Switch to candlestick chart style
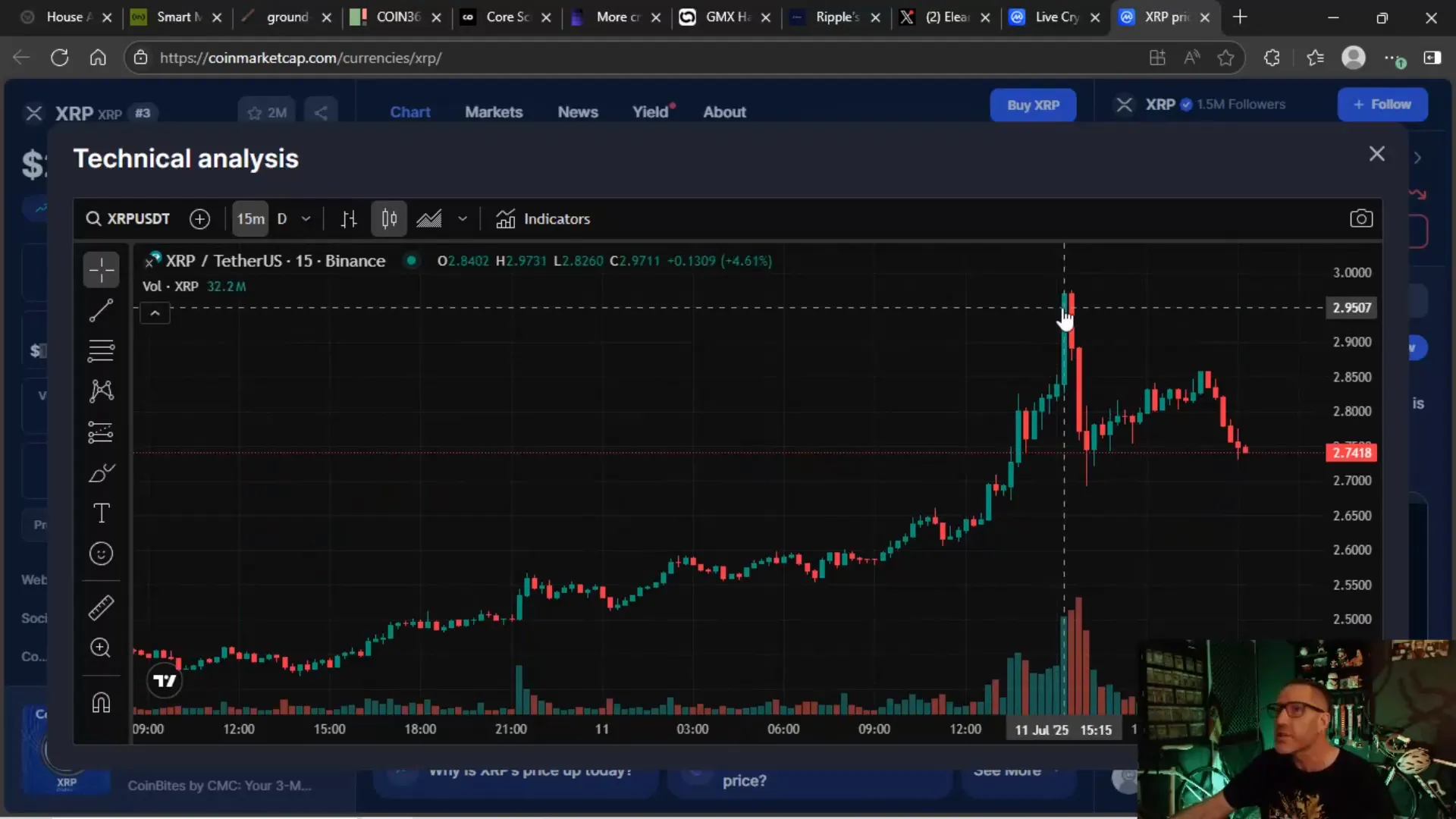 point(389,219)
